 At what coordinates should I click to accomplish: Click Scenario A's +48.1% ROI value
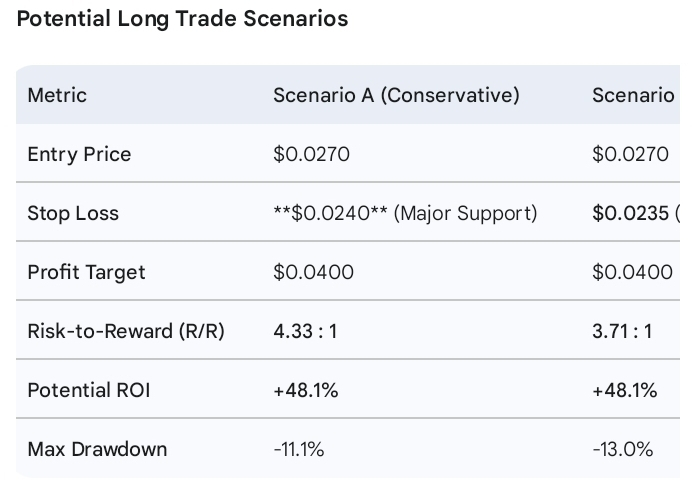(305, 390)
